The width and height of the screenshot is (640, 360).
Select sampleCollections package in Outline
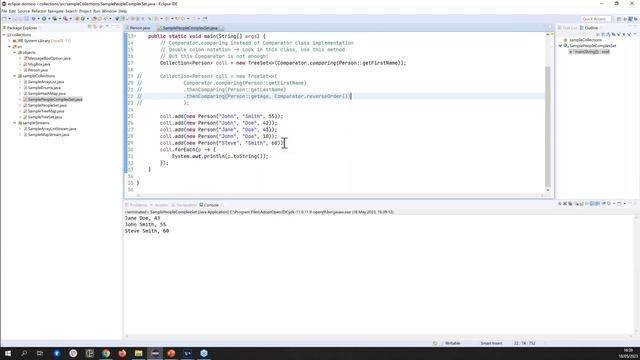pyautogui.click(x=585, y=40)
